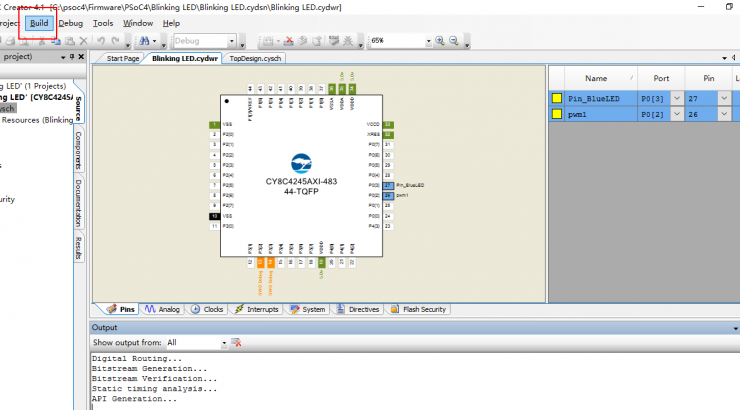Viewport: 740px width, 410px height.
Task: Select the Pin_BlueLED pin 27 on chip
Action: [387, 185]
